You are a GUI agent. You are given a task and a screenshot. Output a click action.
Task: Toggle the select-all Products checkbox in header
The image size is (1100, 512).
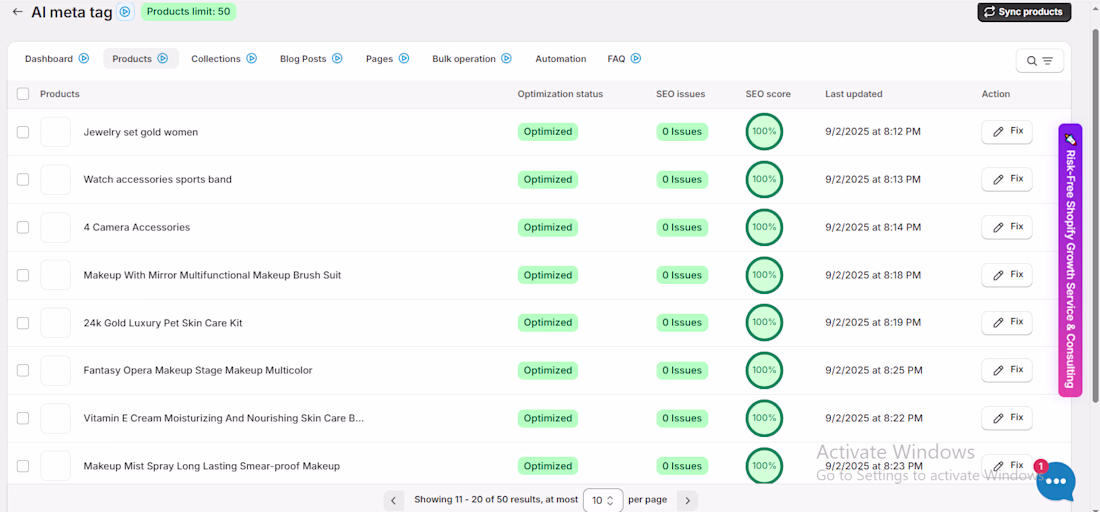tap(23, 94)
